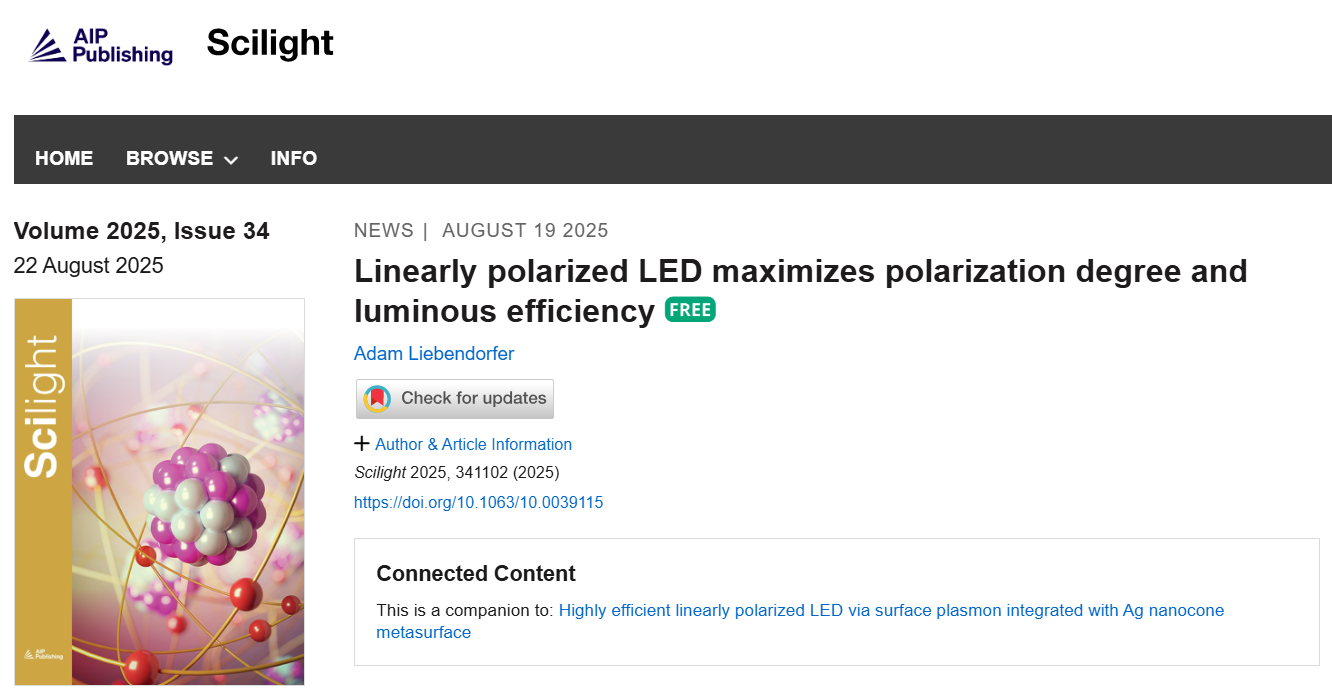Open the BROWSE navigation menu
Image resolution: width=1332 pixels, height=688 pixels.
[169, 158]
